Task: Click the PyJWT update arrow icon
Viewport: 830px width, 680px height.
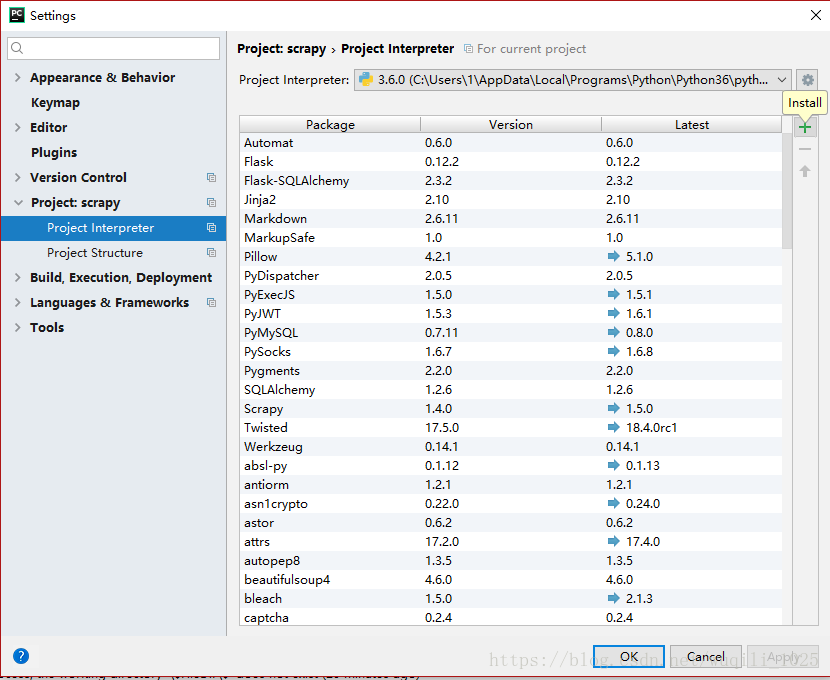Action: pos(614,313)
